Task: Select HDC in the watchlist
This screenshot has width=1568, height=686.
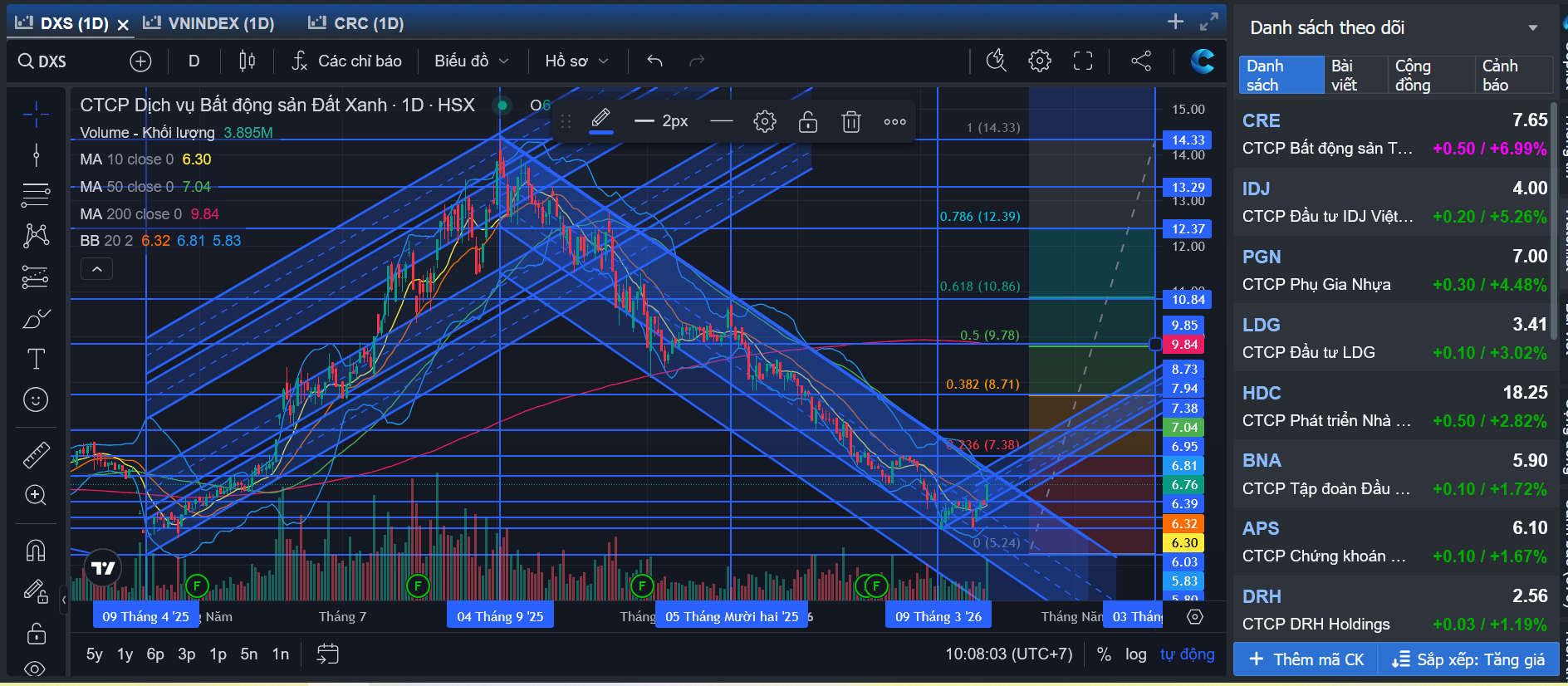Action: coord(1394,406)
